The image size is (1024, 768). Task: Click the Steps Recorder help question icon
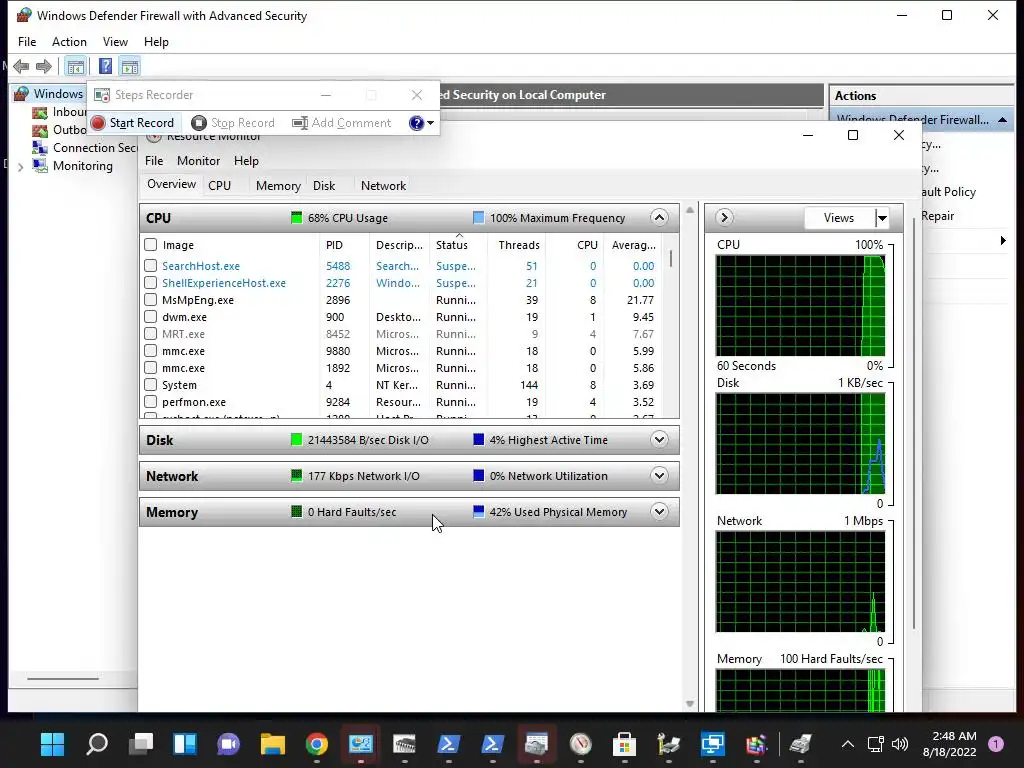click(416, 123)
